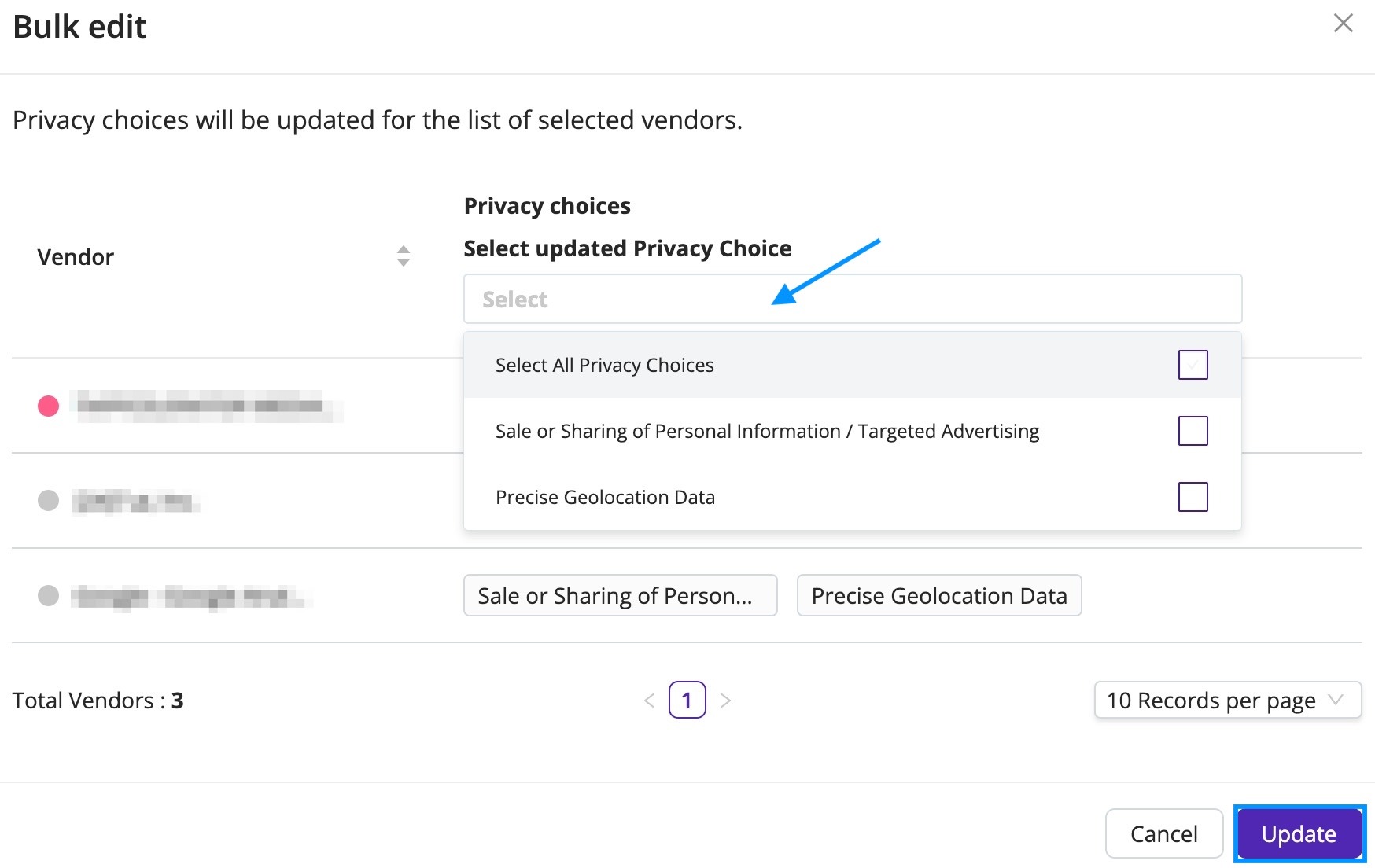The width and height of the screenshot is (1375, 868).
Task: Click the gray status dot beside second vendor
Action: click(47, 501)
